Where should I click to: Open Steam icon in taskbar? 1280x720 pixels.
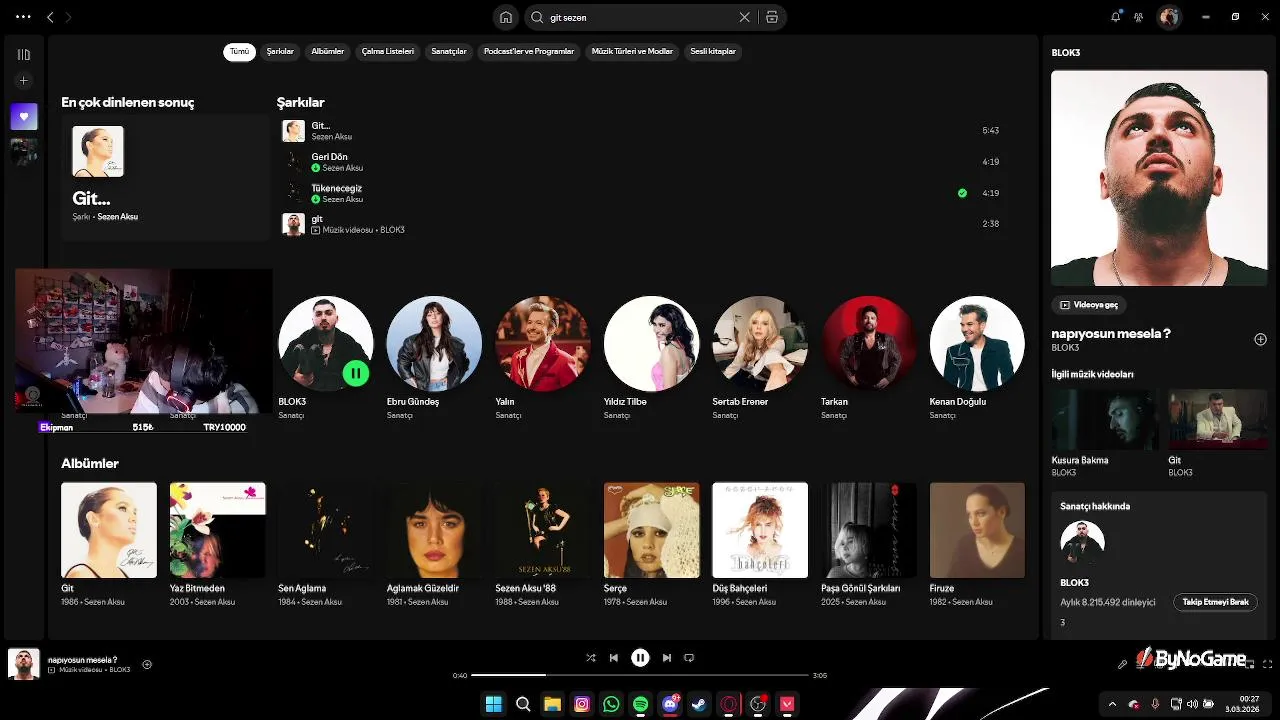[x=699, y=704]
